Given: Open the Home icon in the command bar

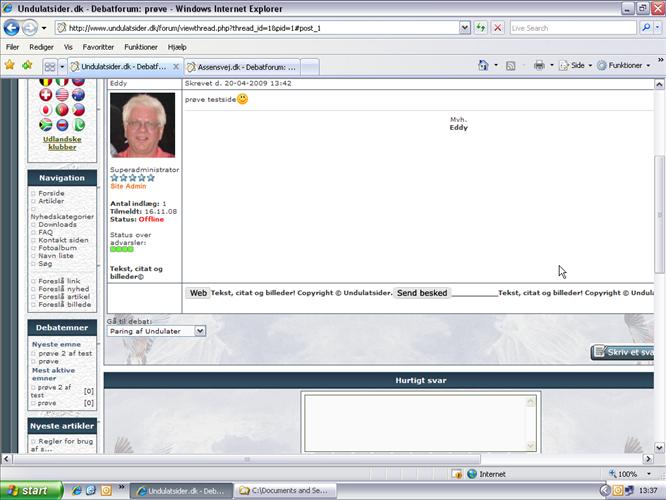Looking at the screenshot, I should pyautogui.click(x=484, y=65).
